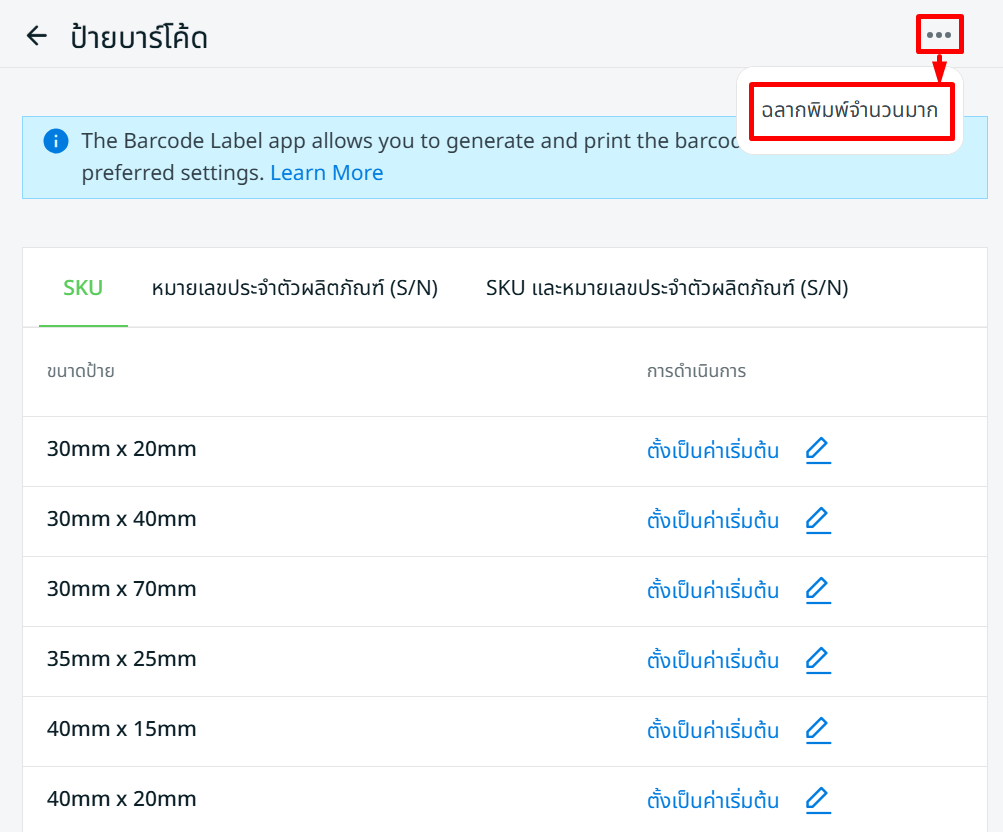Set 40mm x 20mm as default
This screenshot has width=1003, height=832.
(x=713, y=800)
